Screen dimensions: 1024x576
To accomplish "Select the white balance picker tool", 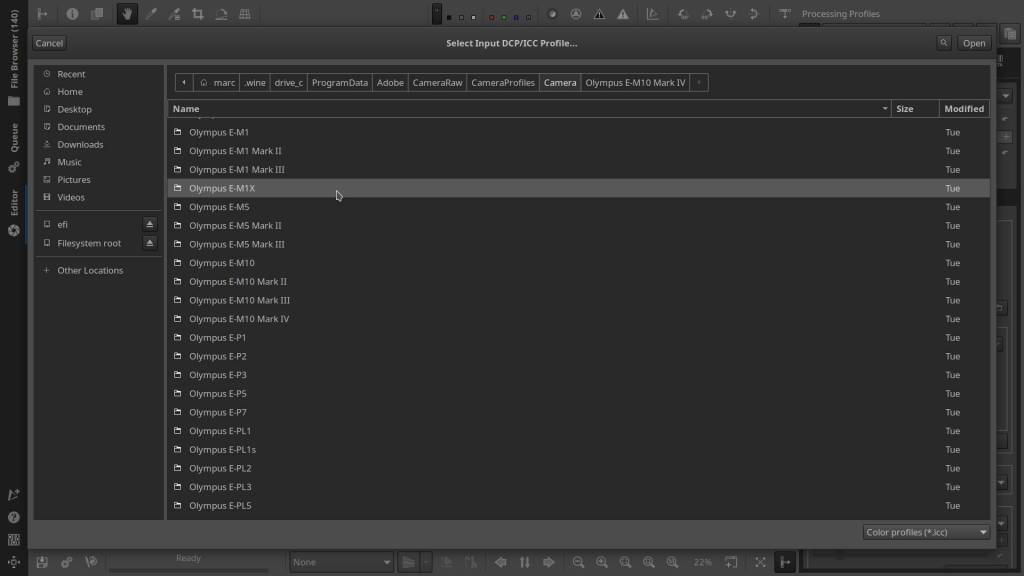I will [x=151, y=14].
